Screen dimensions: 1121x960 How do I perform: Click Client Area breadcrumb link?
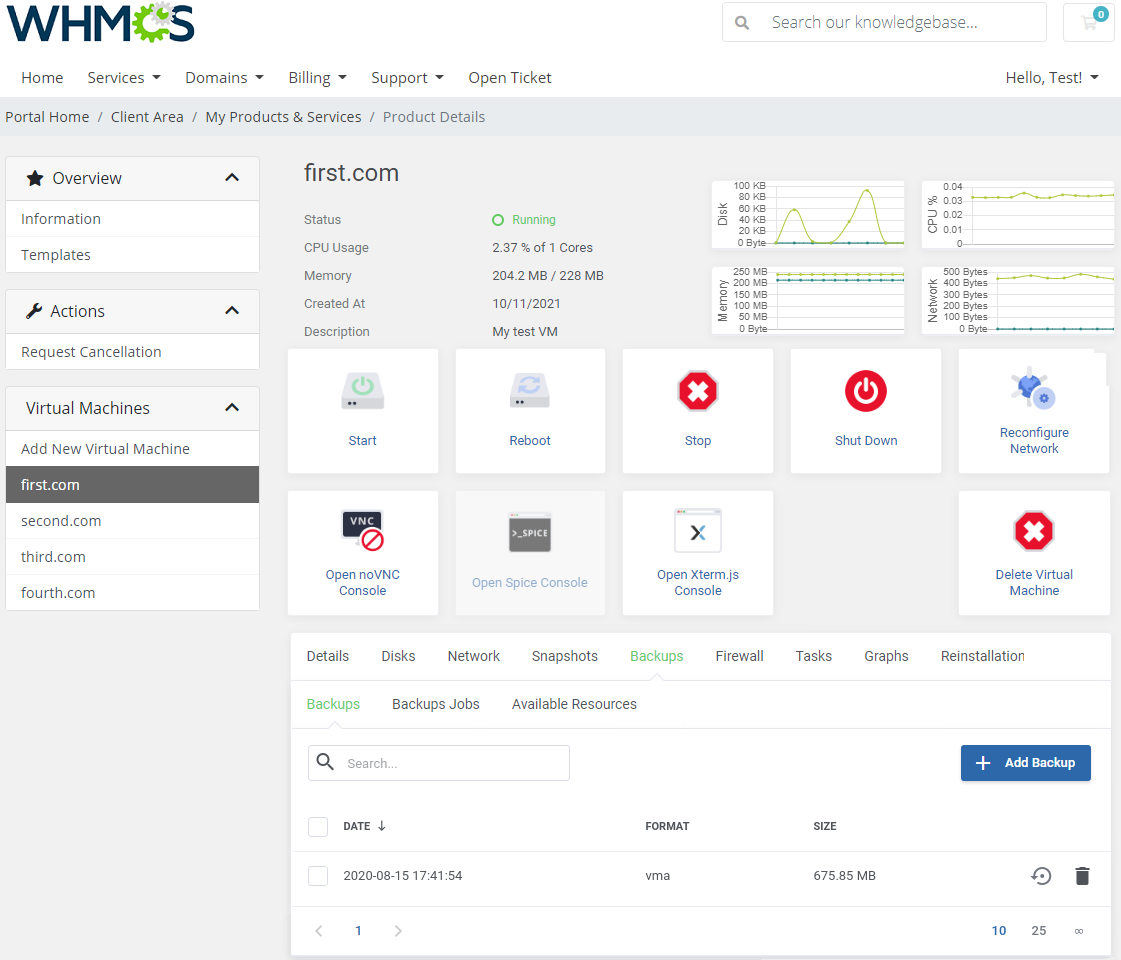point(147,117)
